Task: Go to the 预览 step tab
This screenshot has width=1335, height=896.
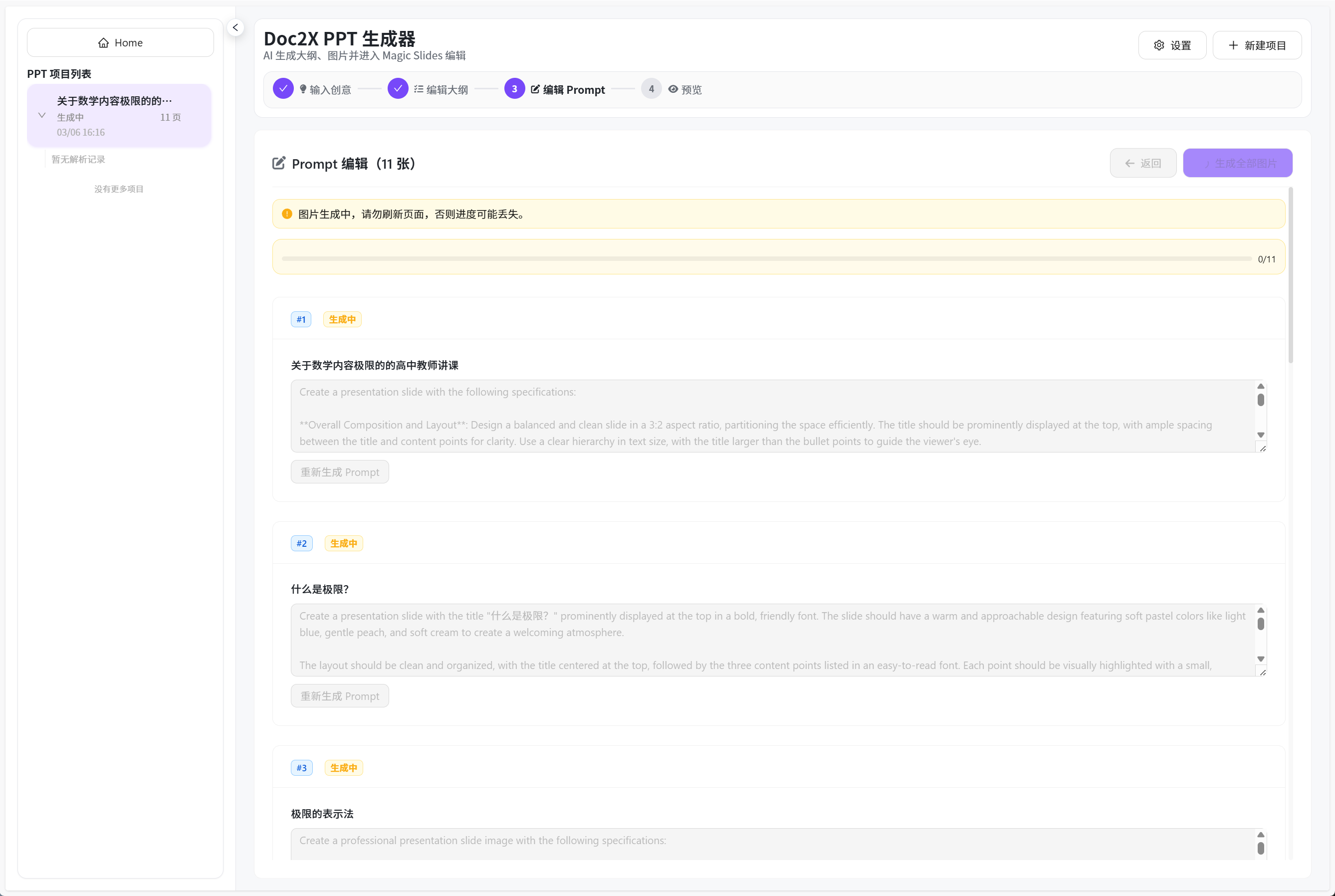Action: click(690, 90)
